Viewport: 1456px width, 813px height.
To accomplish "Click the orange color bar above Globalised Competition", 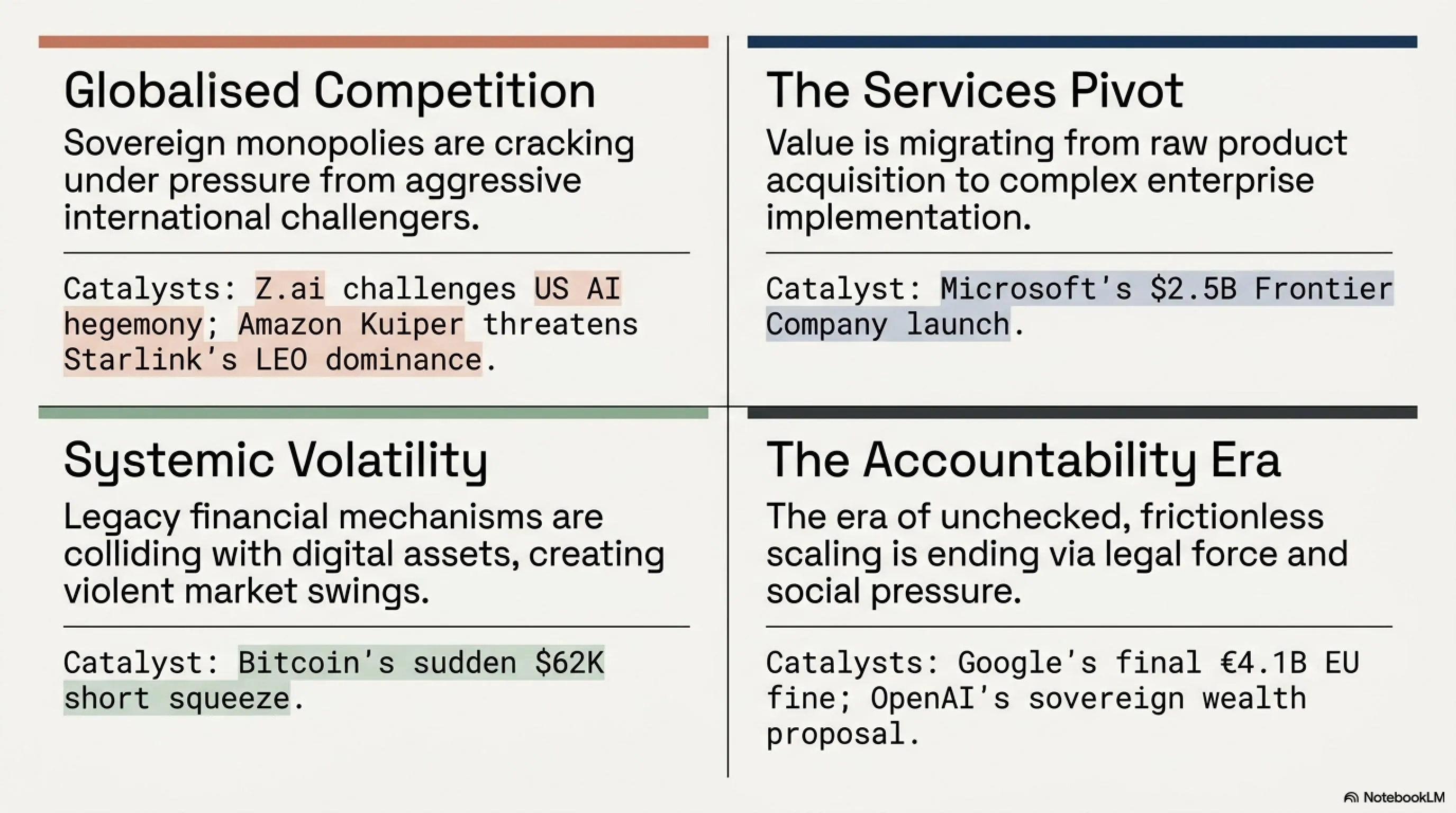I will (373, 42).
